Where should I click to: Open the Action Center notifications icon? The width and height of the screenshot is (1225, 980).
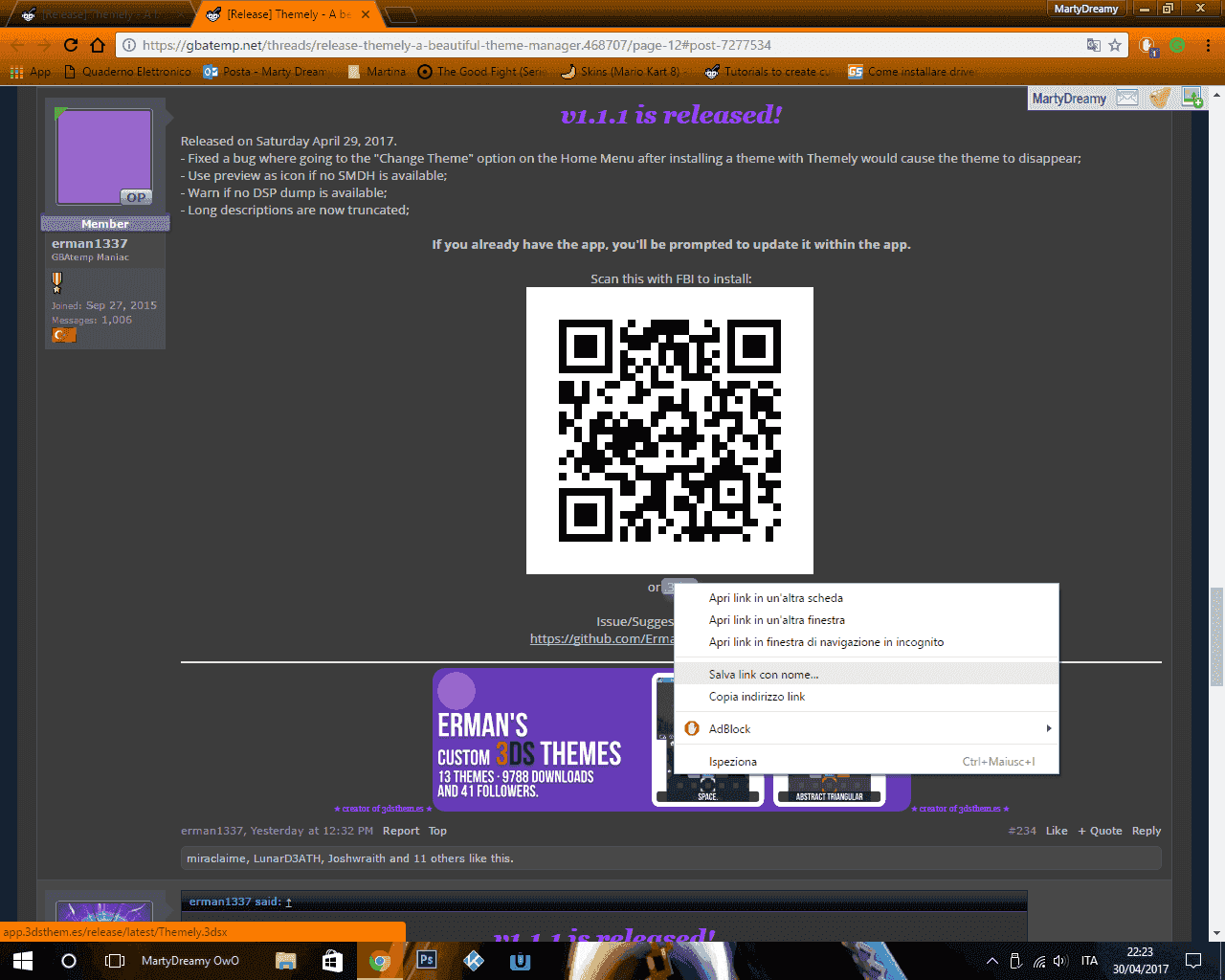tap(1193, 961)
